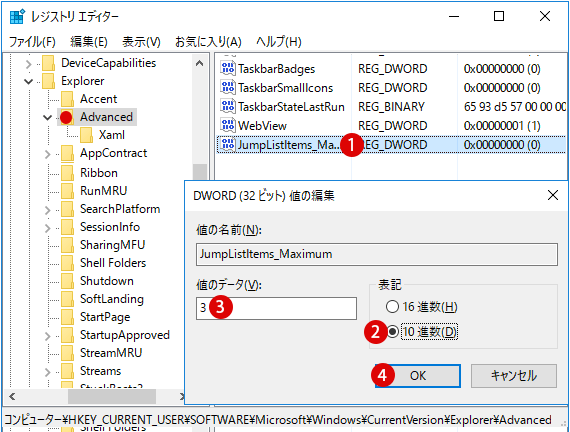Click the Accent folder icon
This screenshot has width=570, height=432.
click(x=68, y=99)
